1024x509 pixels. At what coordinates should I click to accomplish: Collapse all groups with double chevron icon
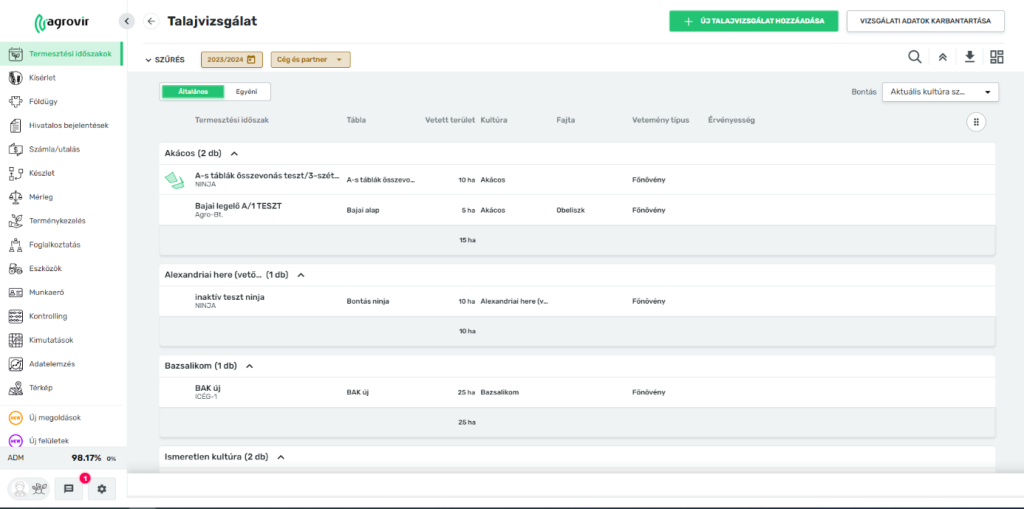942,58
